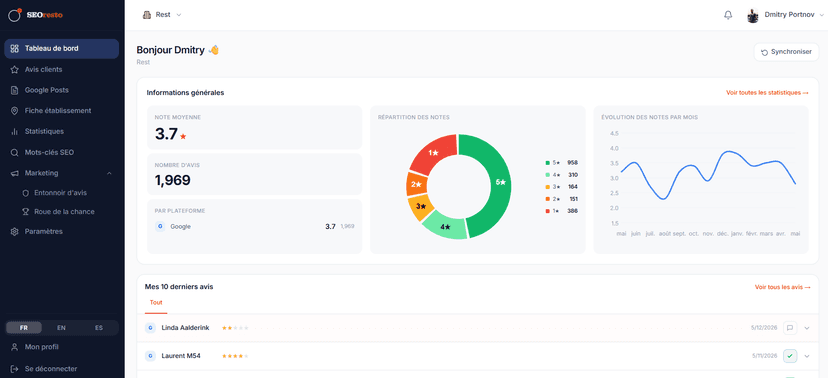Open Statistiques section
Image resolution: width=828 pixels, height=378 pixels.
pos(61,131)
